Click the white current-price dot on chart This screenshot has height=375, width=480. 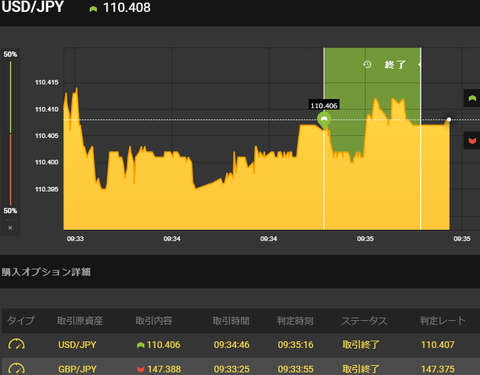pos(449,119)
